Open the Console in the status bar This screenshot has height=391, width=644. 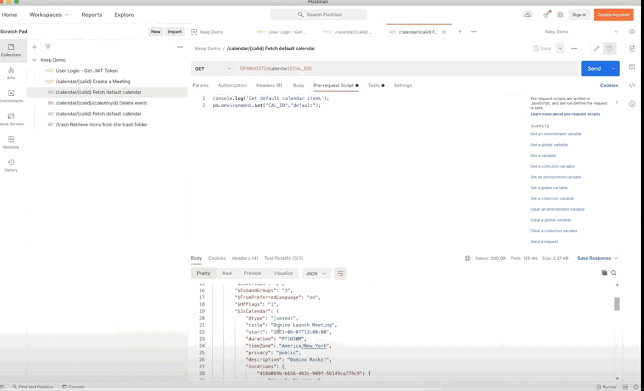(x=74, y=387)
